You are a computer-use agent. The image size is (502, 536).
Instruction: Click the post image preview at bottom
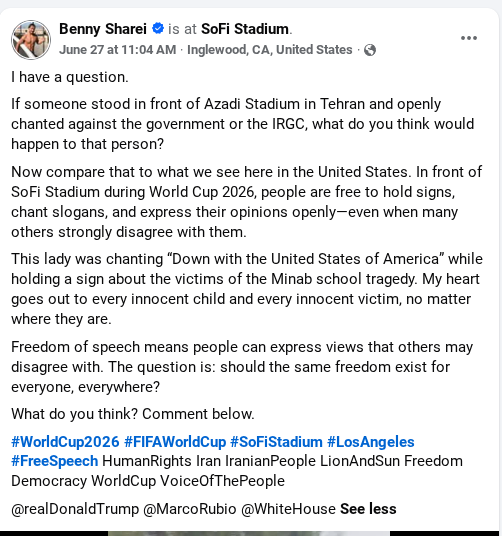tap(251, 533)
